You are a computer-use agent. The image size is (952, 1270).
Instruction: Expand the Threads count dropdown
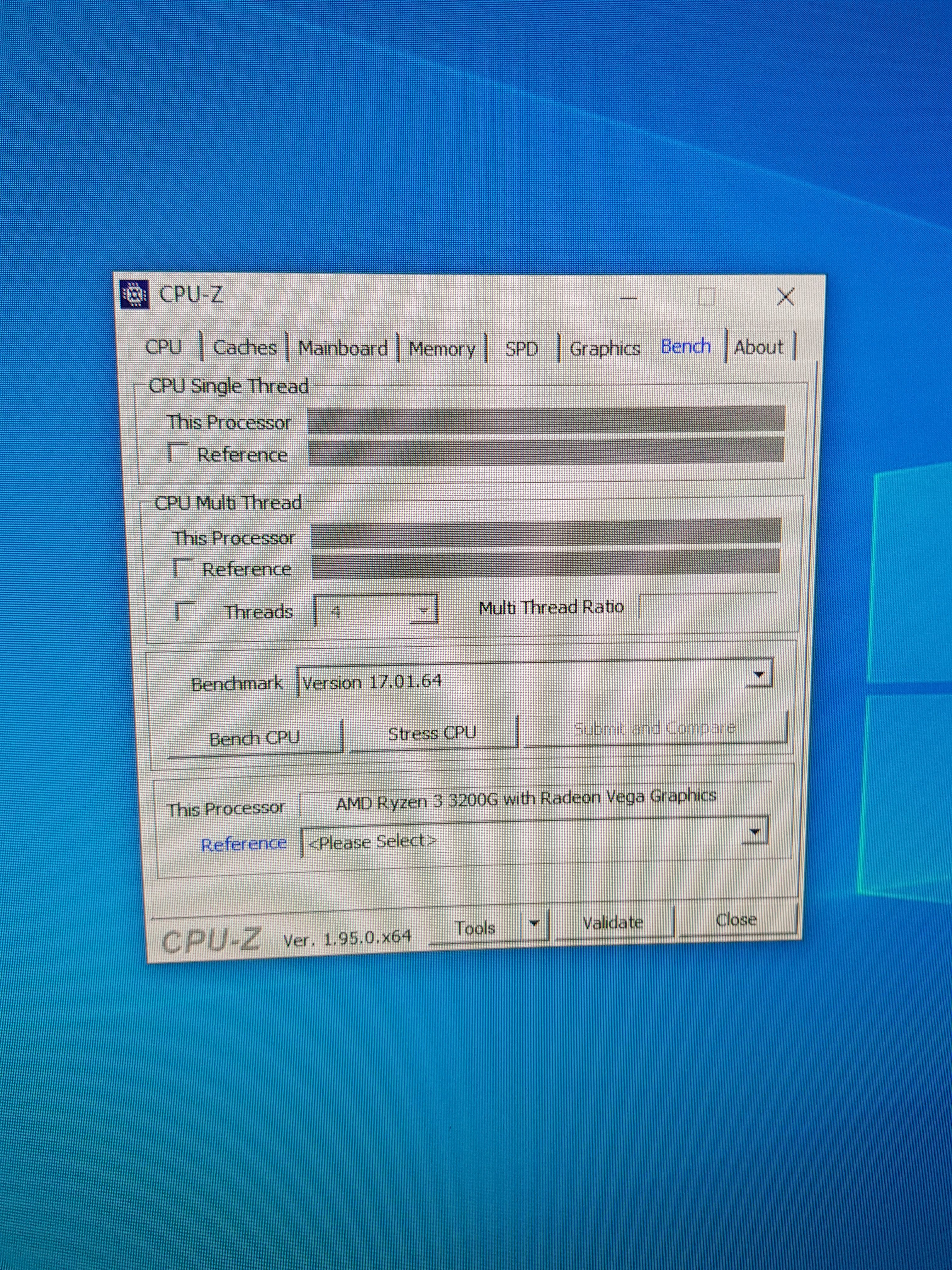pos(423,611)
